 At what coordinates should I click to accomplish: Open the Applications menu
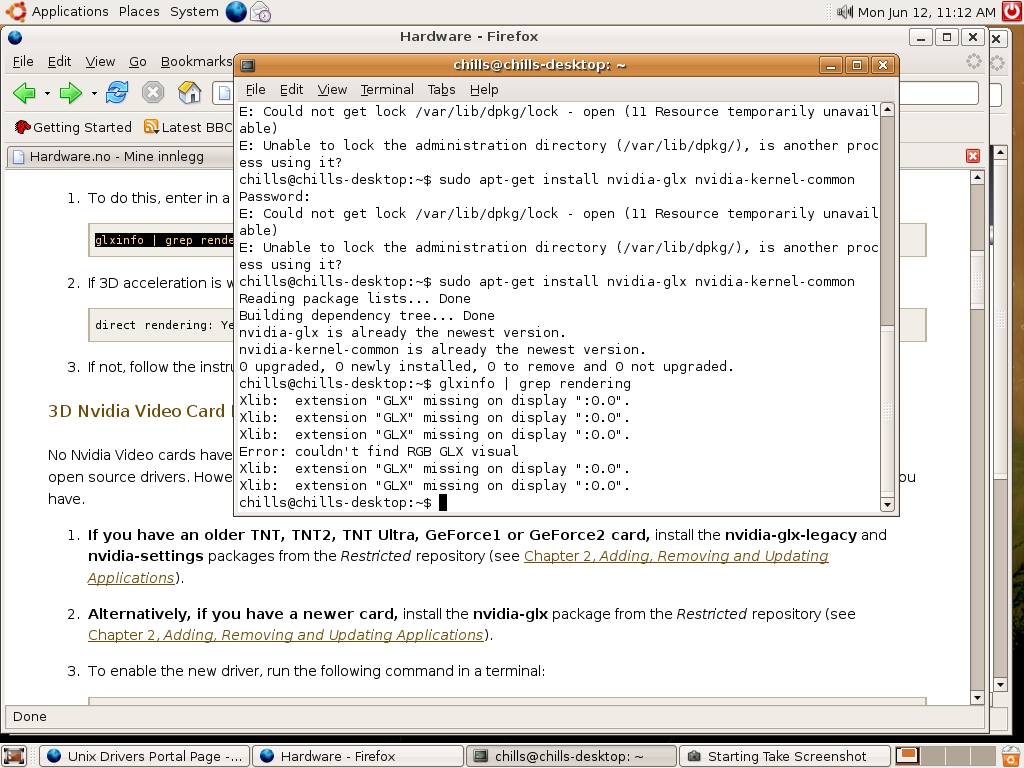pyautogui.click(x=70, y=12)
